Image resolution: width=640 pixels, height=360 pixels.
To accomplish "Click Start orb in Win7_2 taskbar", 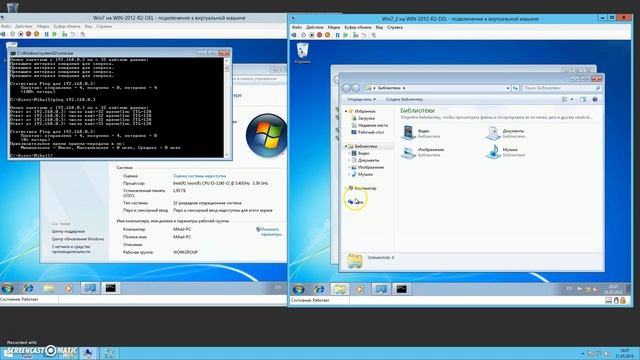I will pyautogui.click(x=298, y=289).
